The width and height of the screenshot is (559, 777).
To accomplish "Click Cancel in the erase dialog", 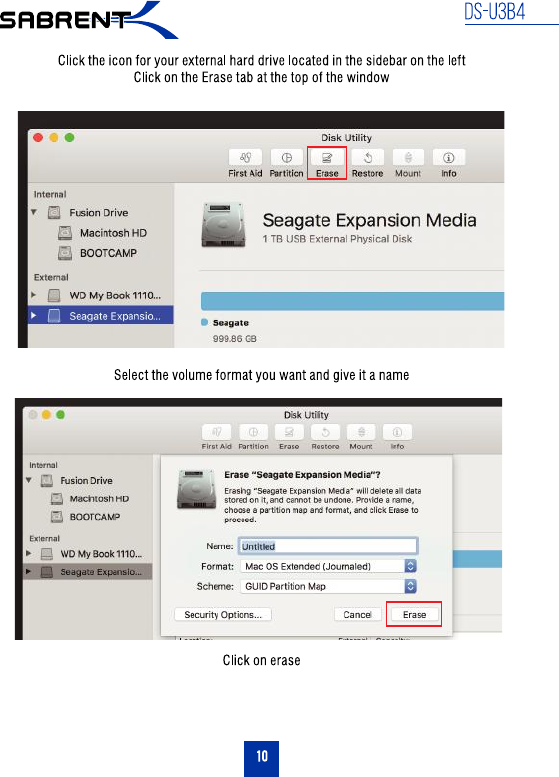I will [x=357, y=614].
